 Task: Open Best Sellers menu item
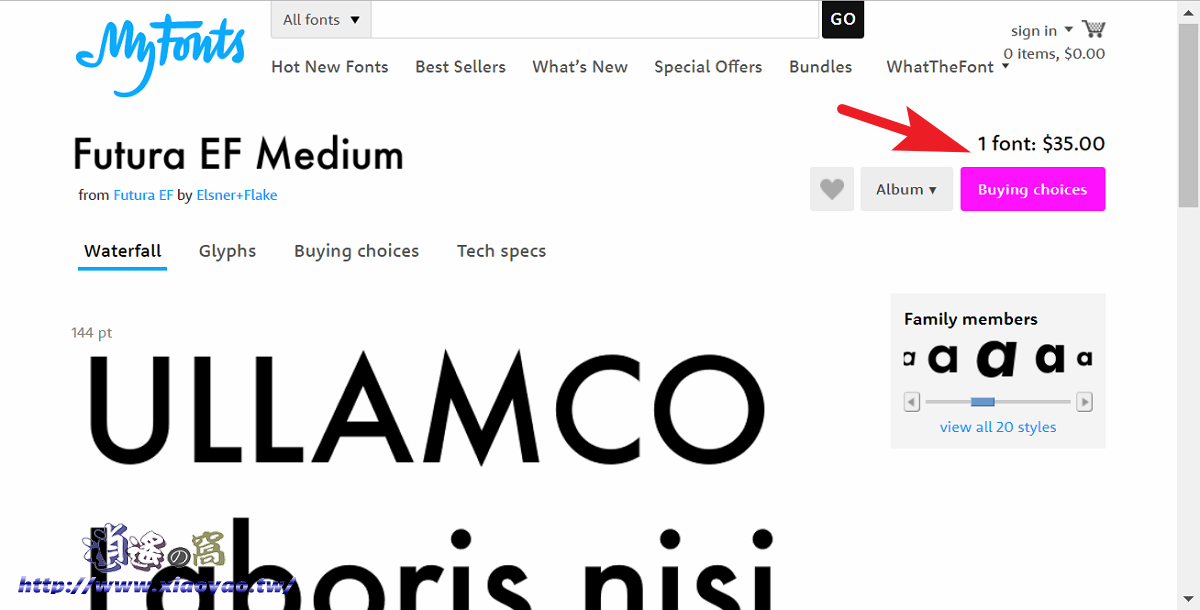click(x=460, y=67)
